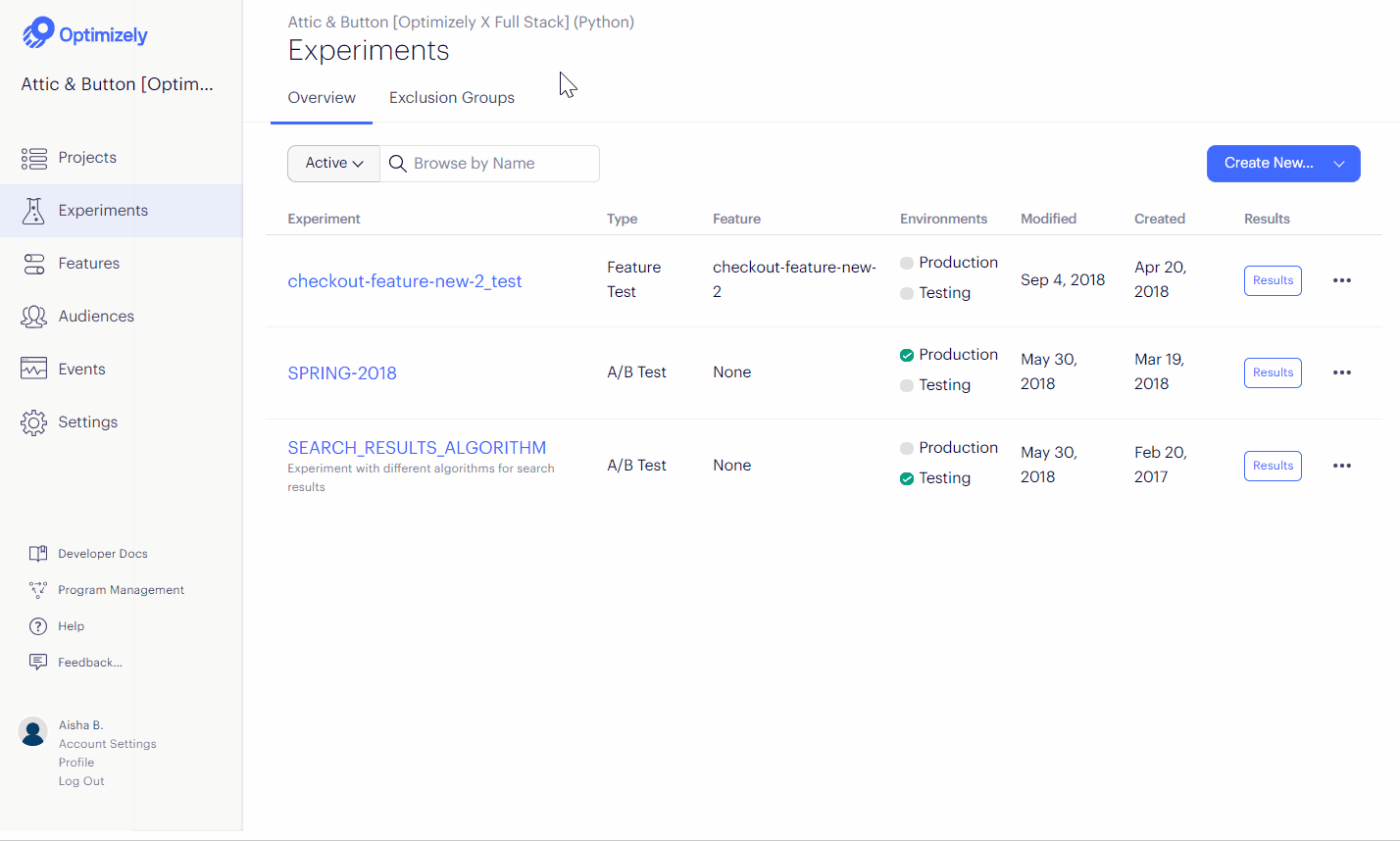The height and width of the screenshot is (841, 1400).
Task: Click the Help question mark icon
Action: (x=38, y=626)
